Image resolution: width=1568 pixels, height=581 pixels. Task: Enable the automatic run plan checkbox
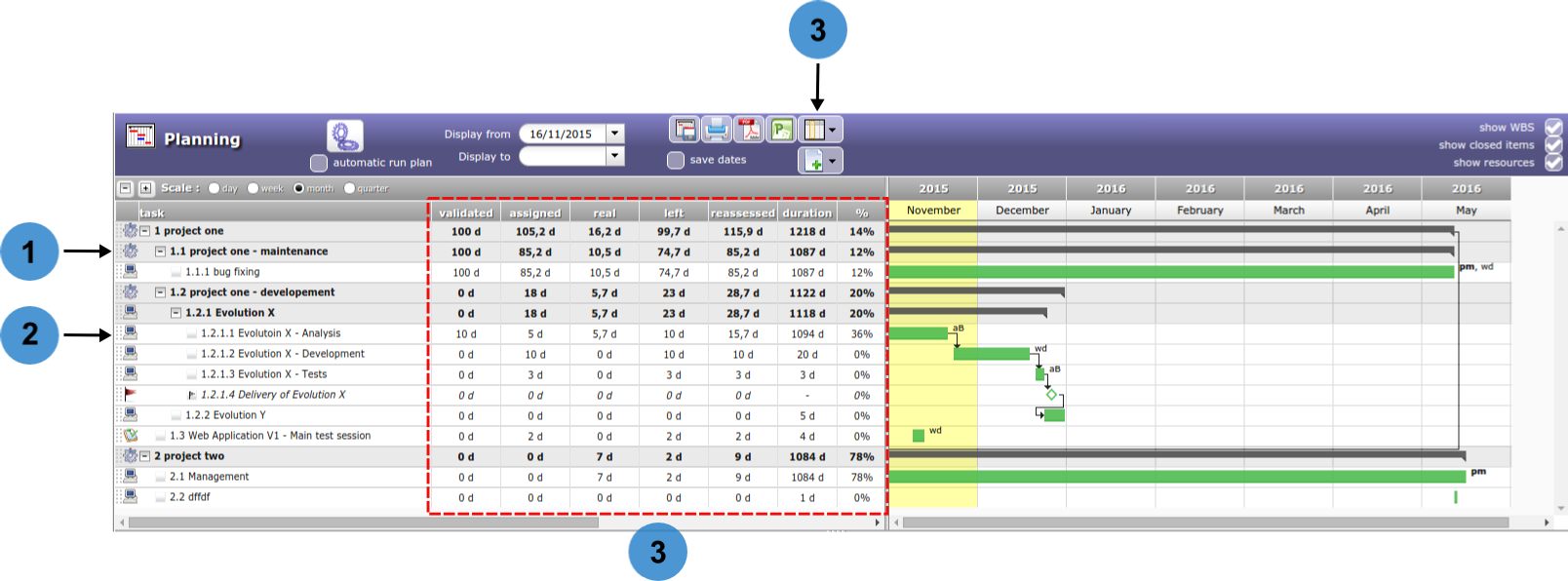pyautogui.click(x=319, y=163)
